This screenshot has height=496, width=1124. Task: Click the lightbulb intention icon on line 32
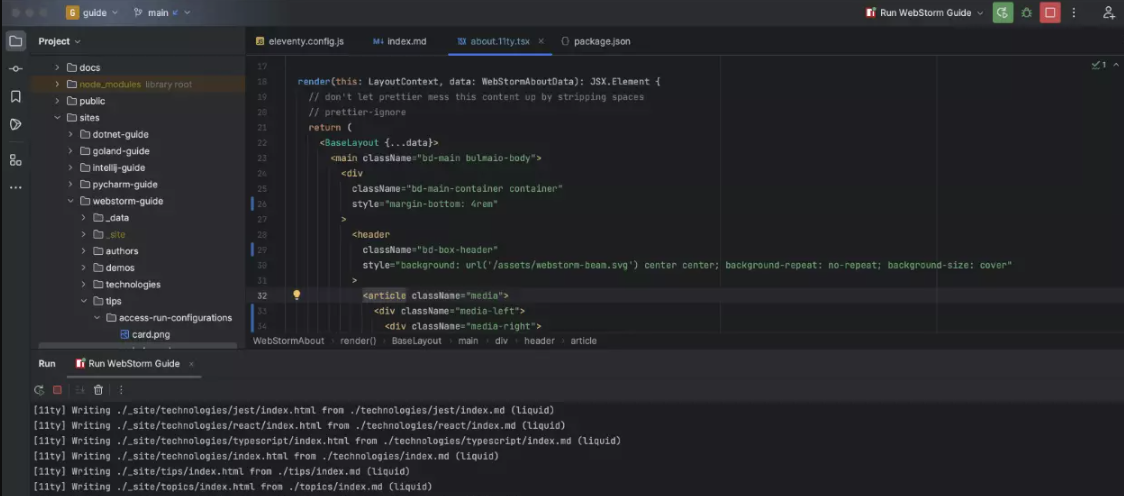tap(296, 295)
